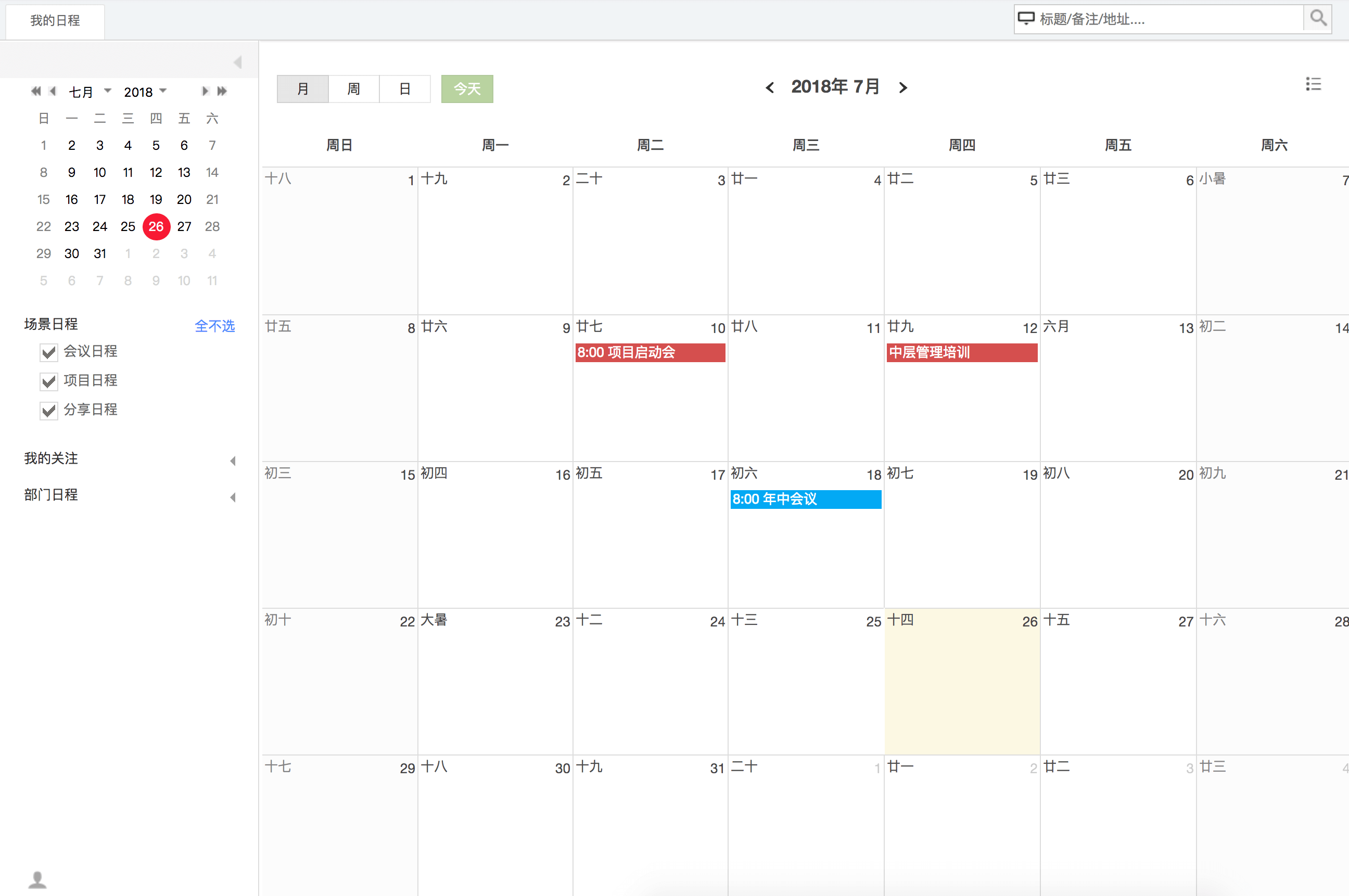Select day 18 in mini calendar
The image size is (1349, 896).
[x=128, y=199]
